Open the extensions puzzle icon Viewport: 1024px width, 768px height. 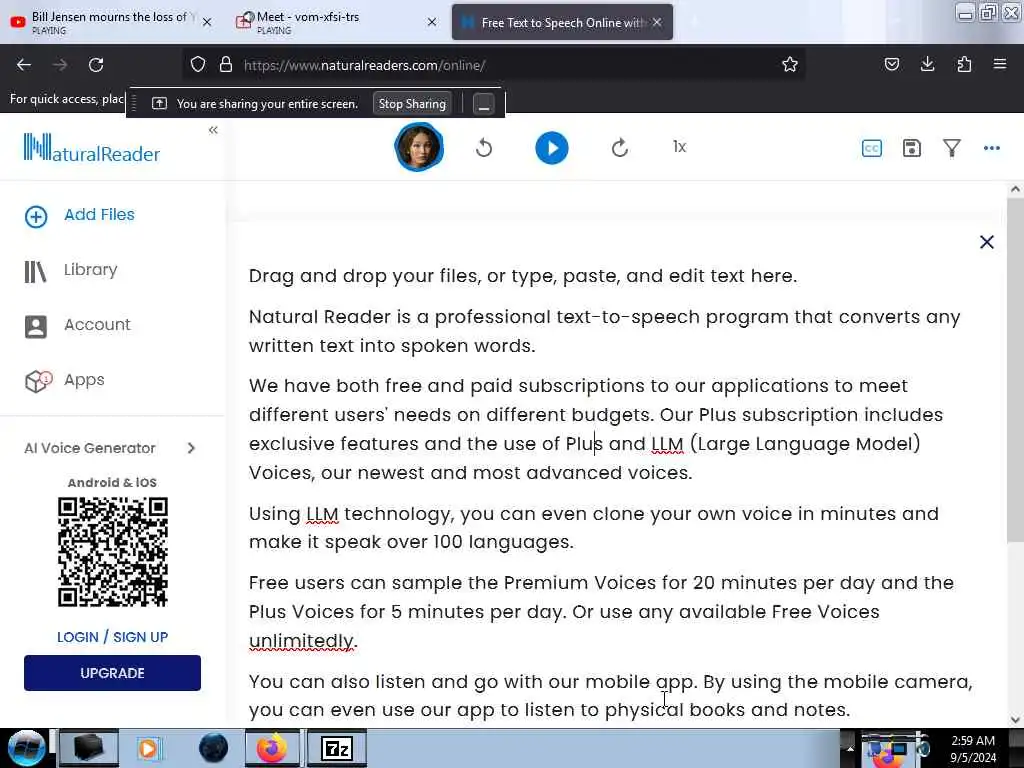(x=964, y=64)
